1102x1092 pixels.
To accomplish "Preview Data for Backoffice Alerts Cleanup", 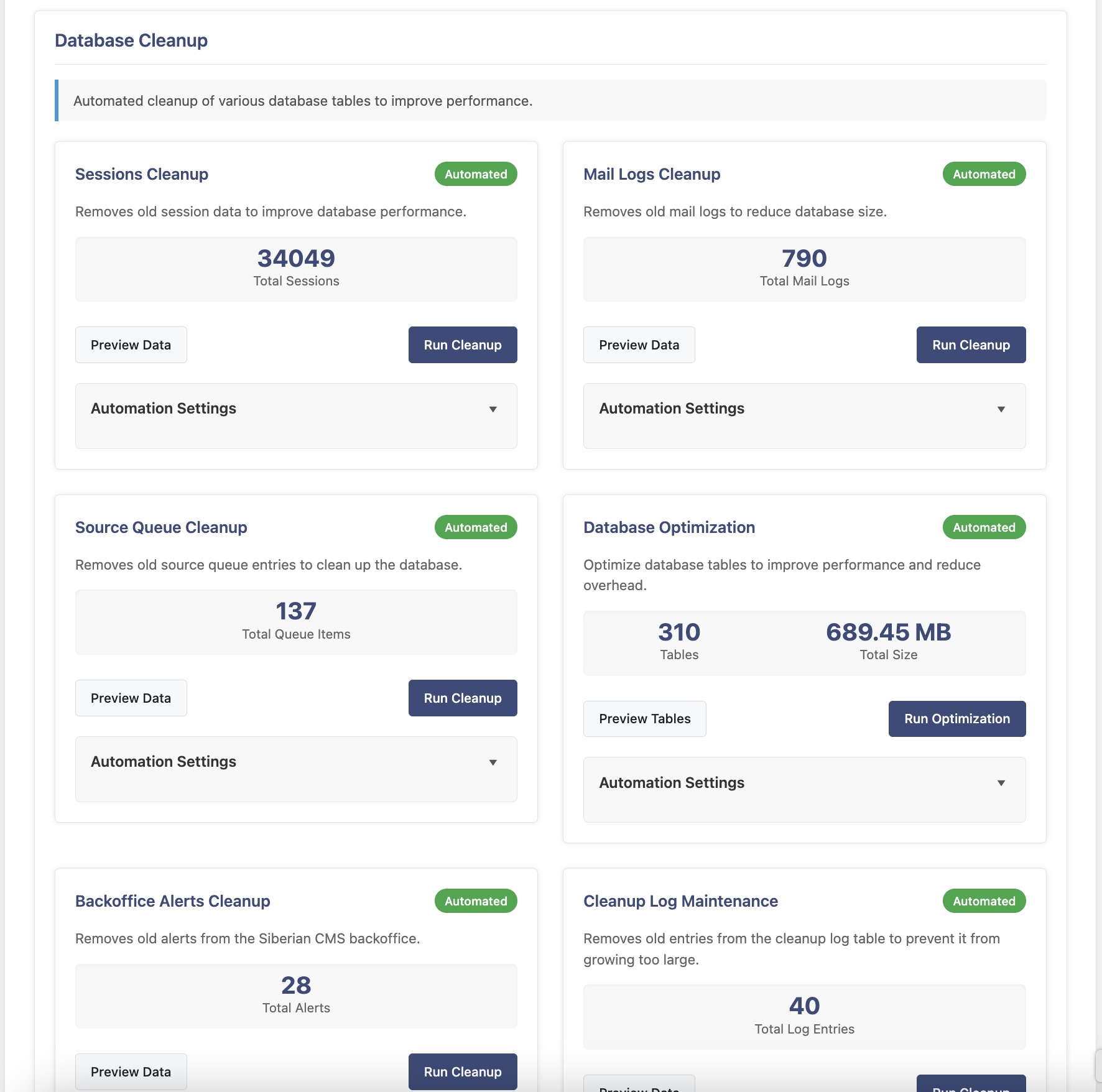I will point(131,1072).
